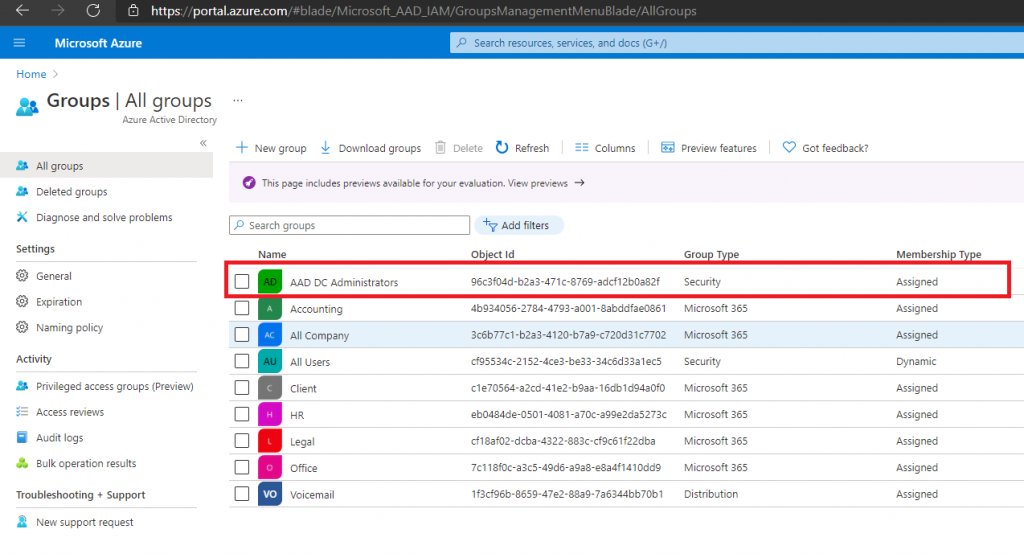Image resolution: width=1024 pixels, height=558 pixels.
Task: Click the browser forward arrow
Action: pos(57,10)
